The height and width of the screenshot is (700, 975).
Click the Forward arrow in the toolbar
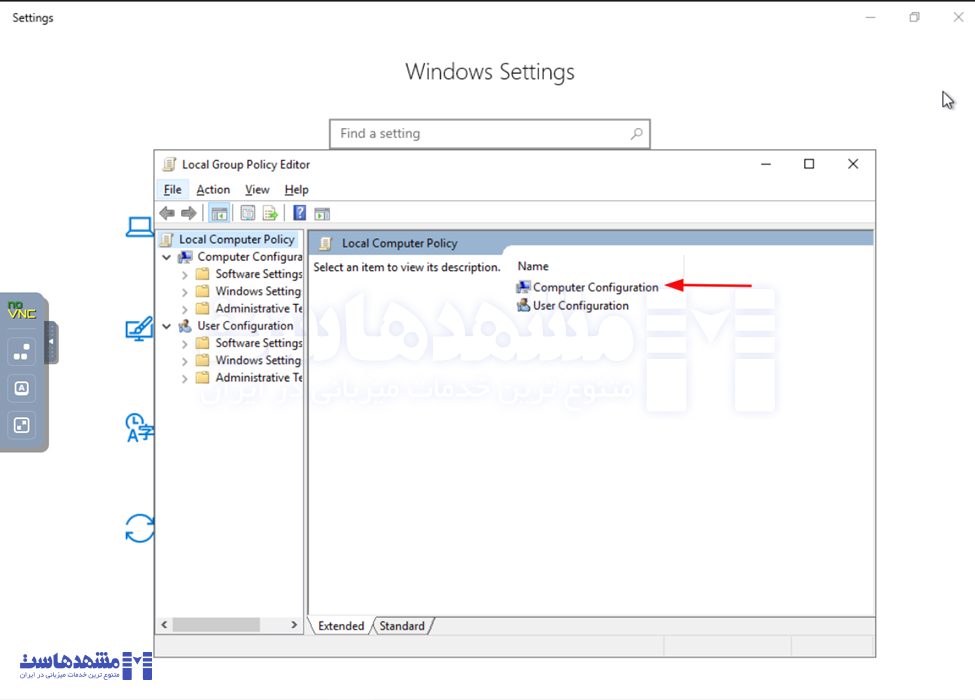189,213
